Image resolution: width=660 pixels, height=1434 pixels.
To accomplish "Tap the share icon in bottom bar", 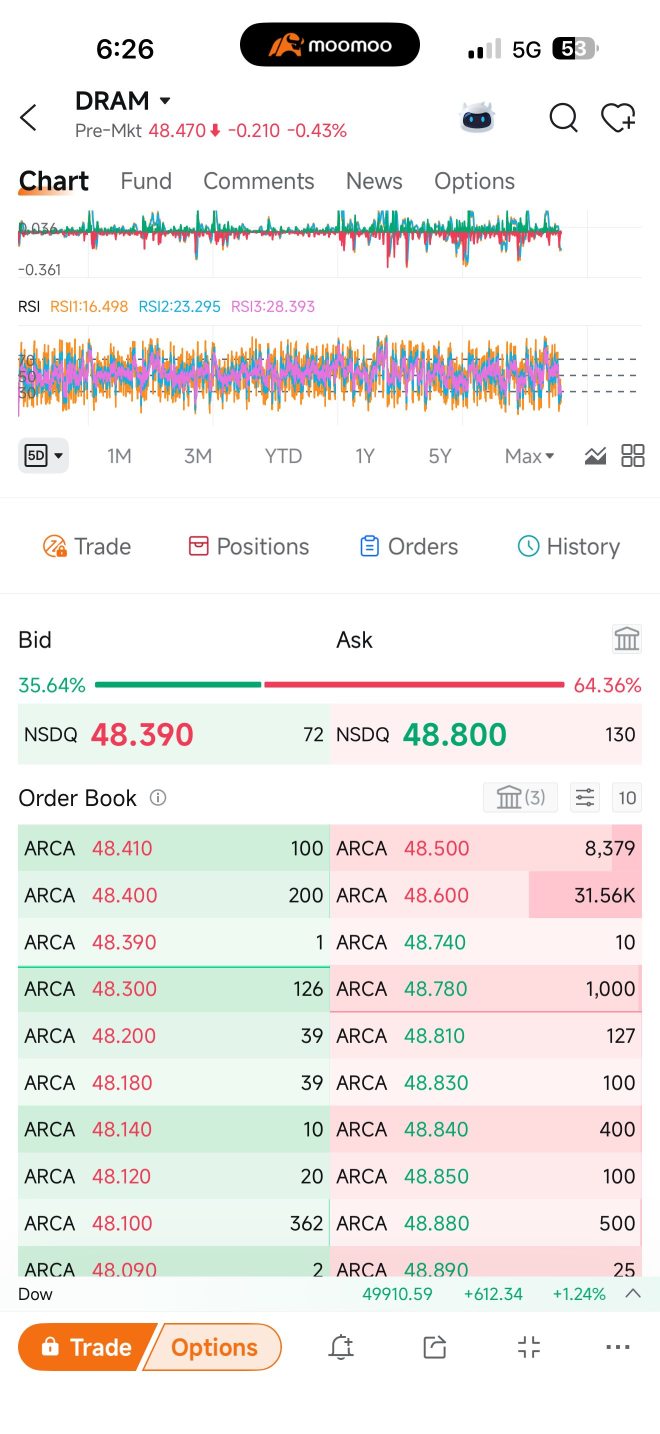I will 434,1347.
